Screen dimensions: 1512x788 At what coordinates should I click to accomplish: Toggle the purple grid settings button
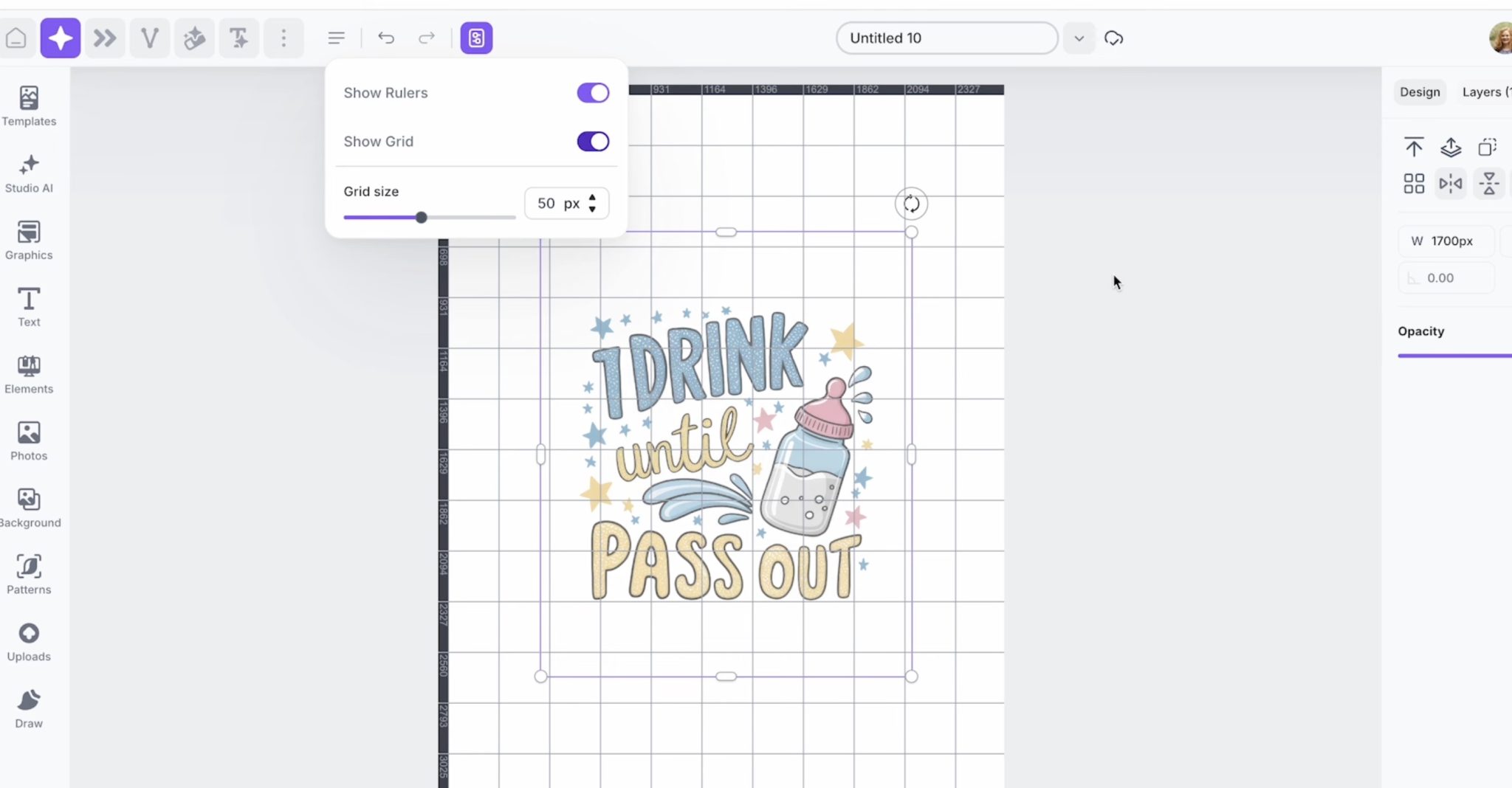click(x=476, y=38)
